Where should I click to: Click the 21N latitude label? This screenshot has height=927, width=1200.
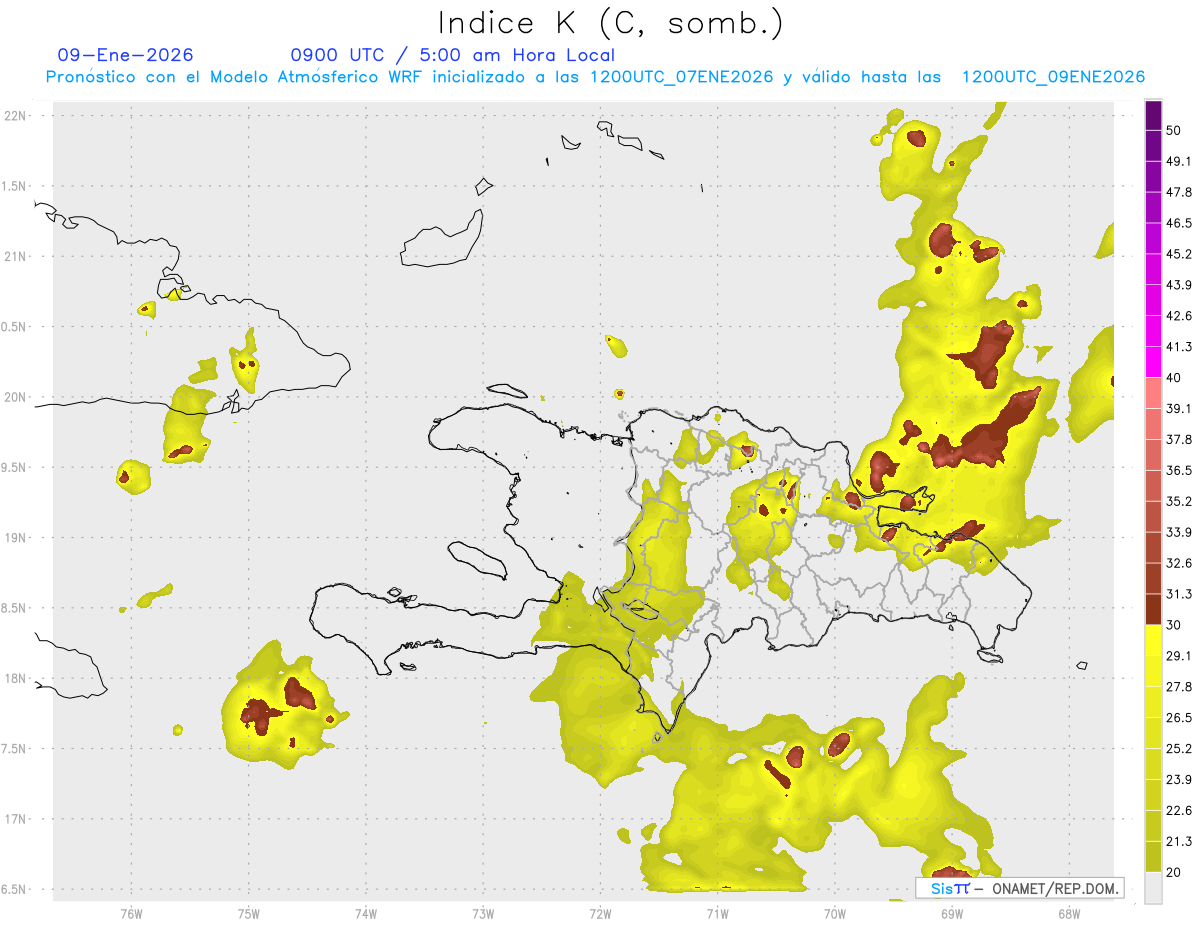[15, 256]
